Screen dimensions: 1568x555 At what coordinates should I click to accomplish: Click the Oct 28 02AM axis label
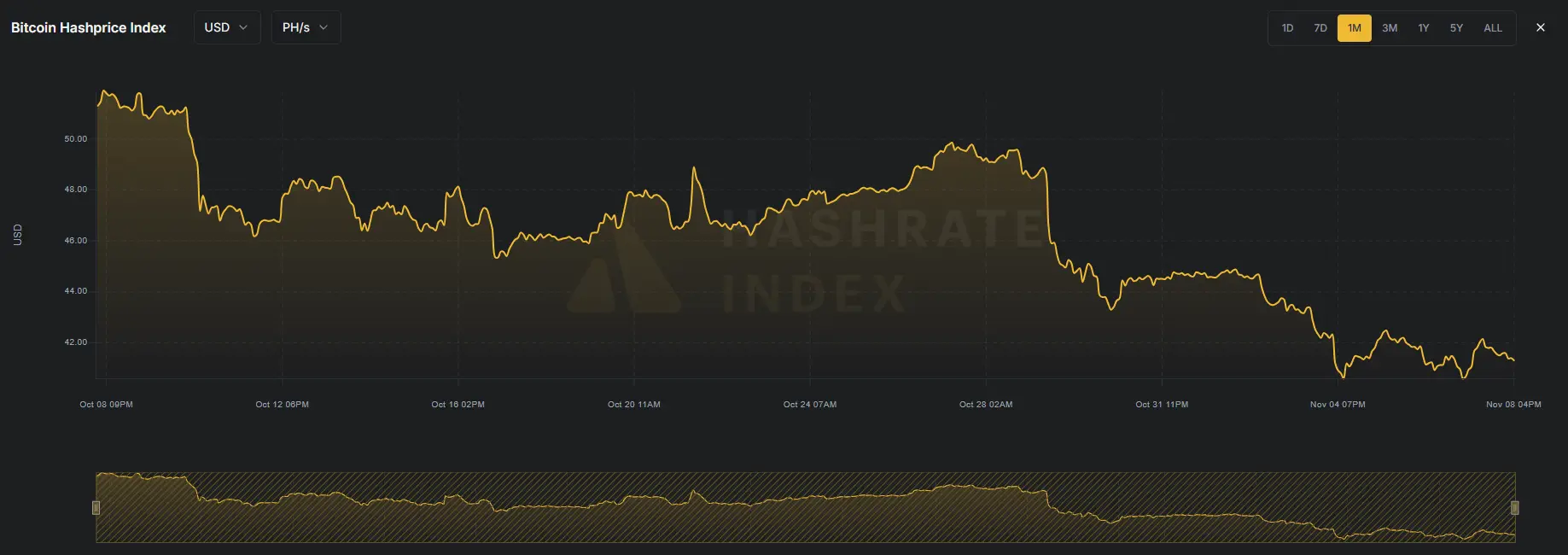985,405
